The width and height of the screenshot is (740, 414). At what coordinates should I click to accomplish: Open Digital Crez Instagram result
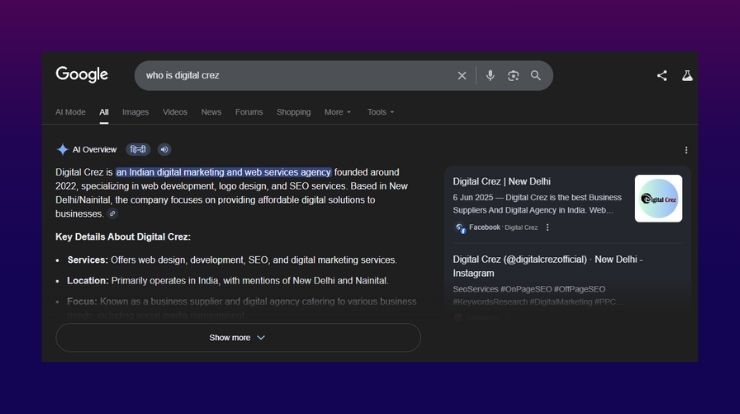tap(547, 266)
